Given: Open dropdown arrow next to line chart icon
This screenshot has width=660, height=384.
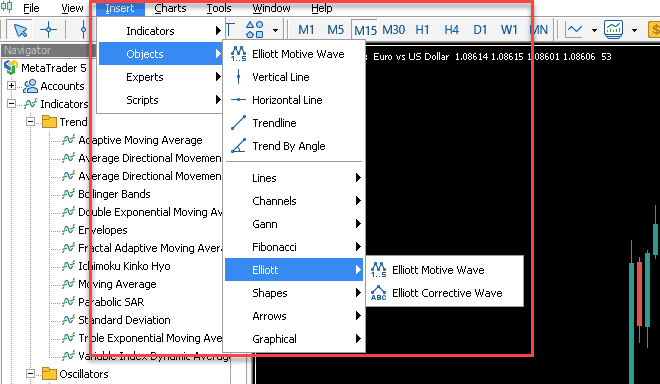Looking at the screenshot, I should point(594,30).
